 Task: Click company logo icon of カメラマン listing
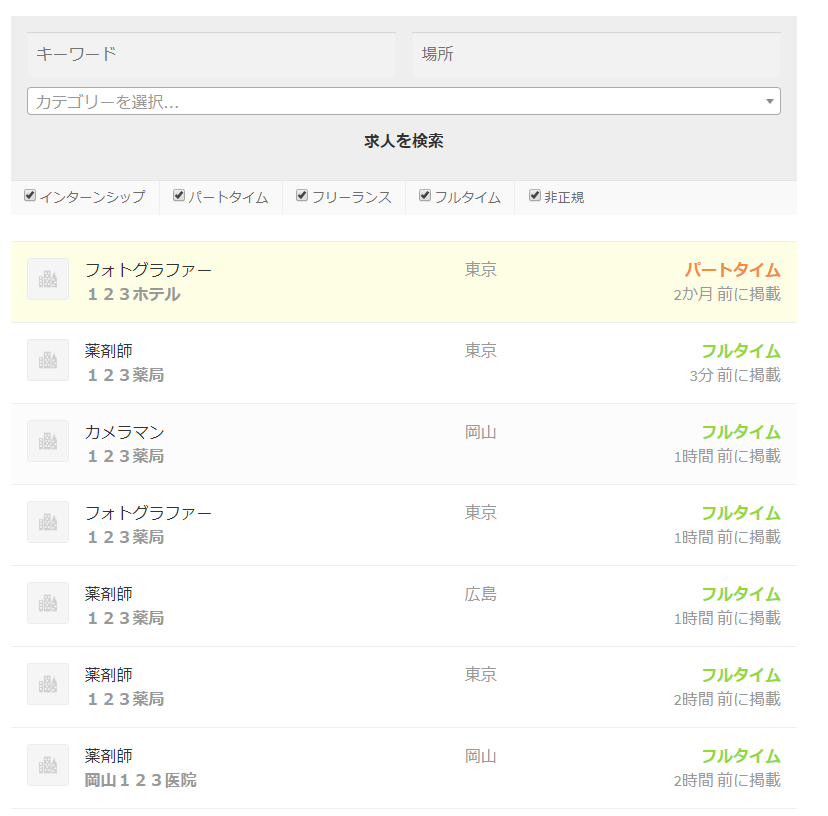(48, 441)
